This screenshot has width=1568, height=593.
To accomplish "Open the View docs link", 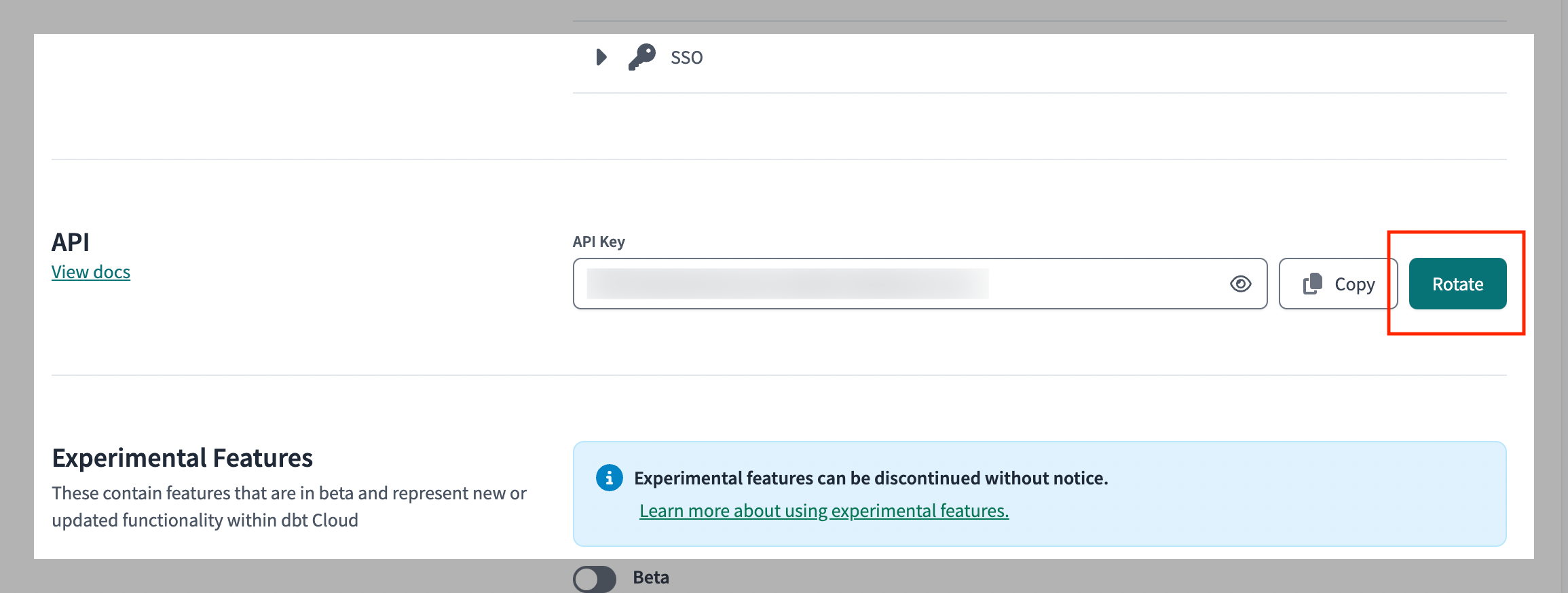I will (x=91, y=272).
